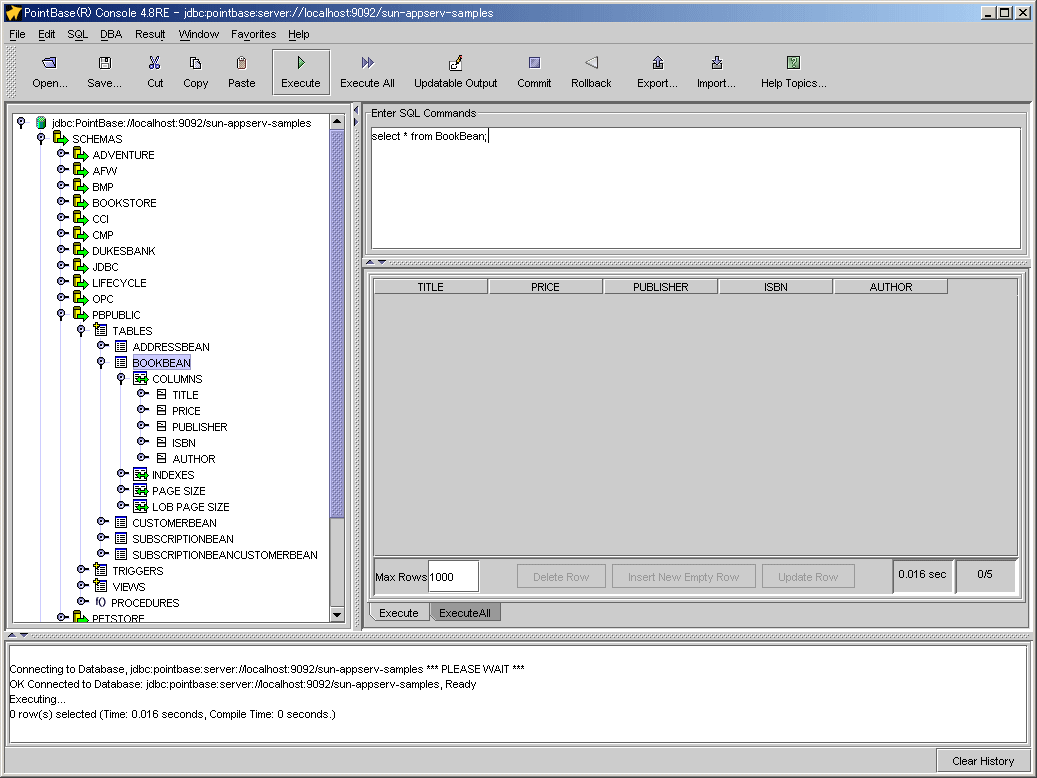Click the Clear History button
Viewport: 1037px width, 778px height.
[983, 761]
